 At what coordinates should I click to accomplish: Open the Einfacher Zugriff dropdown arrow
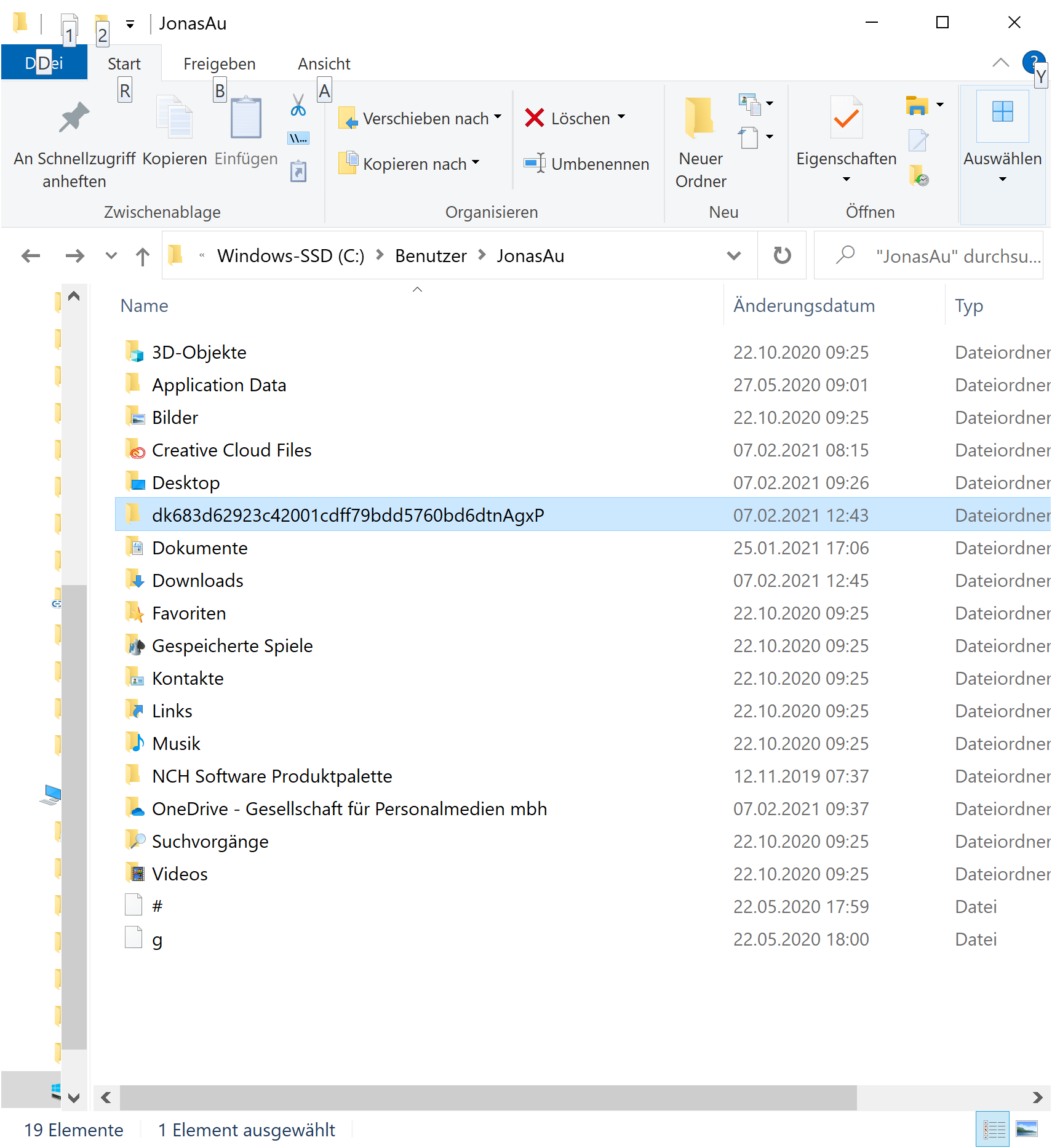coord(770,137)
